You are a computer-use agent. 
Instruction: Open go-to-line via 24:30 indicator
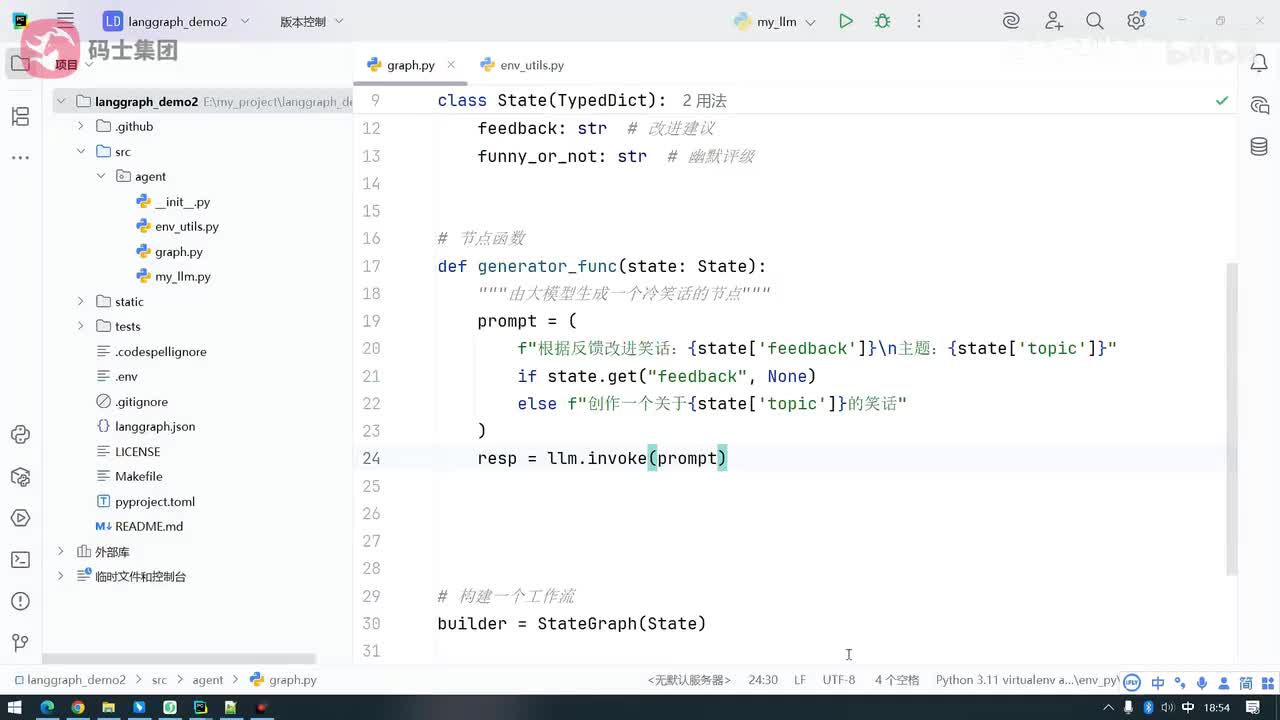pyautogui.click(x=763, y=680)
